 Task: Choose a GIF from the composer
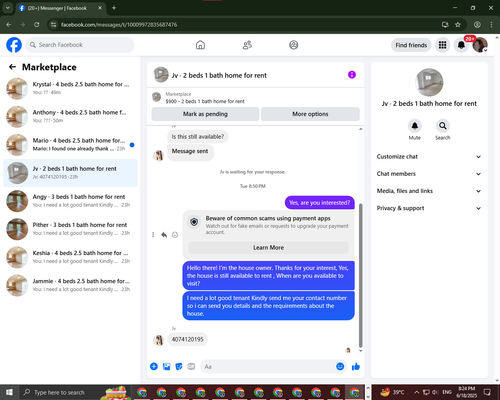pyautogui.click(x=191, y=367)
